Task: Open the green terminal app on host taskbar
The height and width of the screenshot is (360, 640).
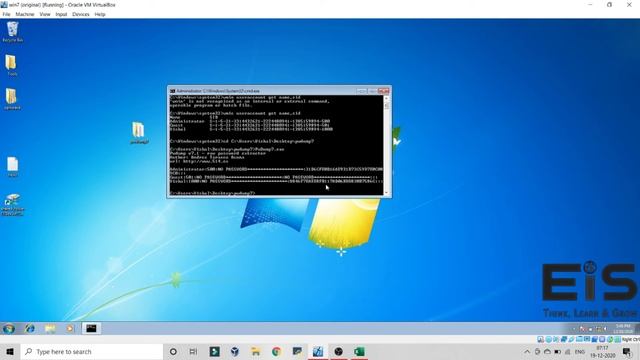Action: [214, 351]
